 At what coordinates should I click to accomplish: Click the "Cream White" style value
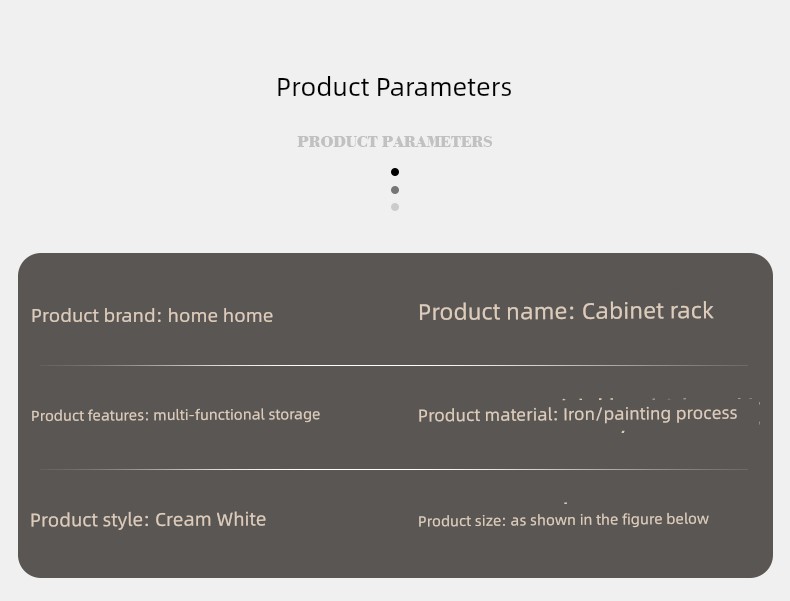pos(211,519)
